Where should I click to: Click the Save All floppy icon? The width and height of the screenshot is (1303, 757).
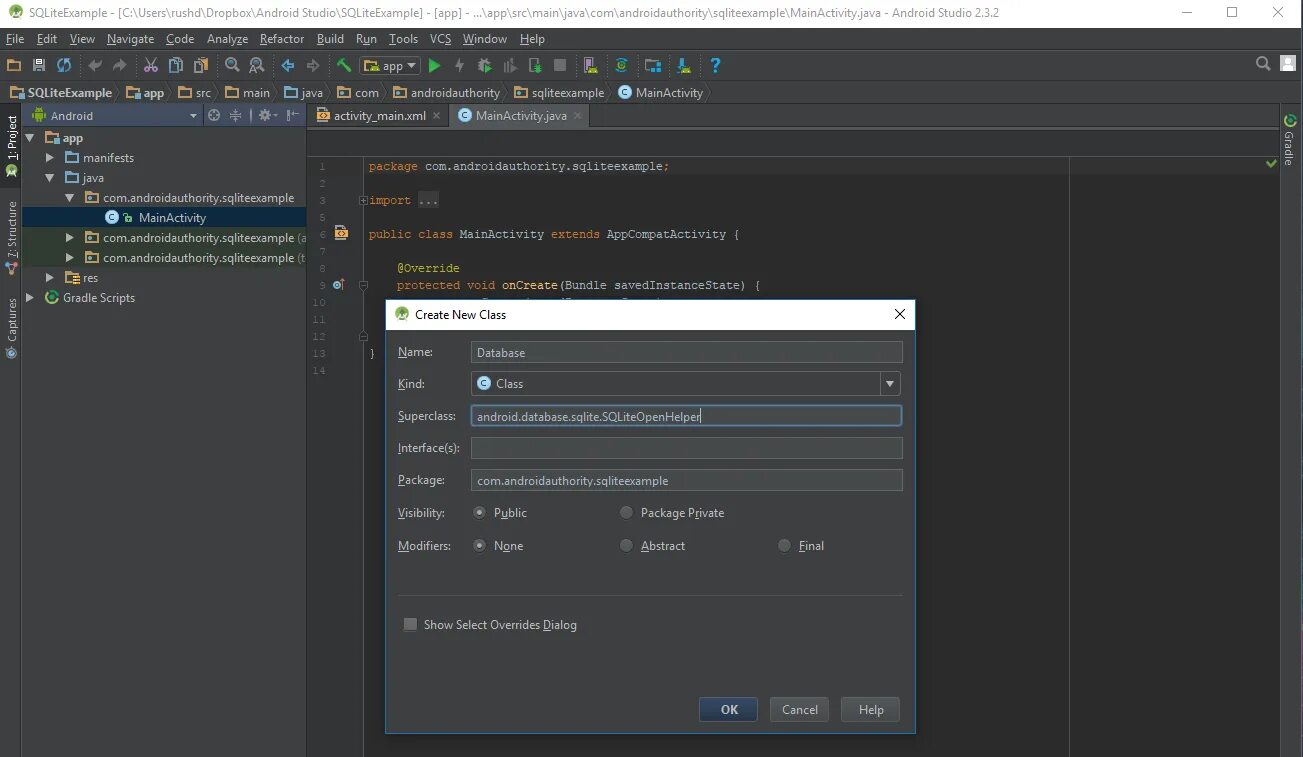(x=39, y=66)
